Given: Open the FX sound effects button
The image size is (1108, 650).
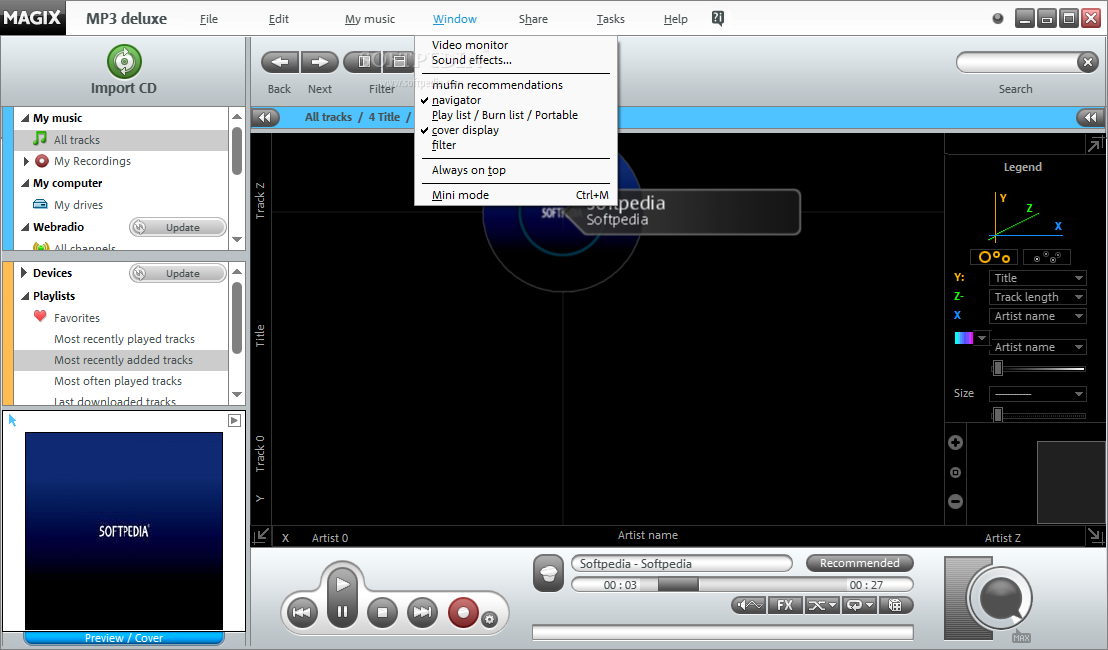Looking at the screenshot, I should point(785,605).
